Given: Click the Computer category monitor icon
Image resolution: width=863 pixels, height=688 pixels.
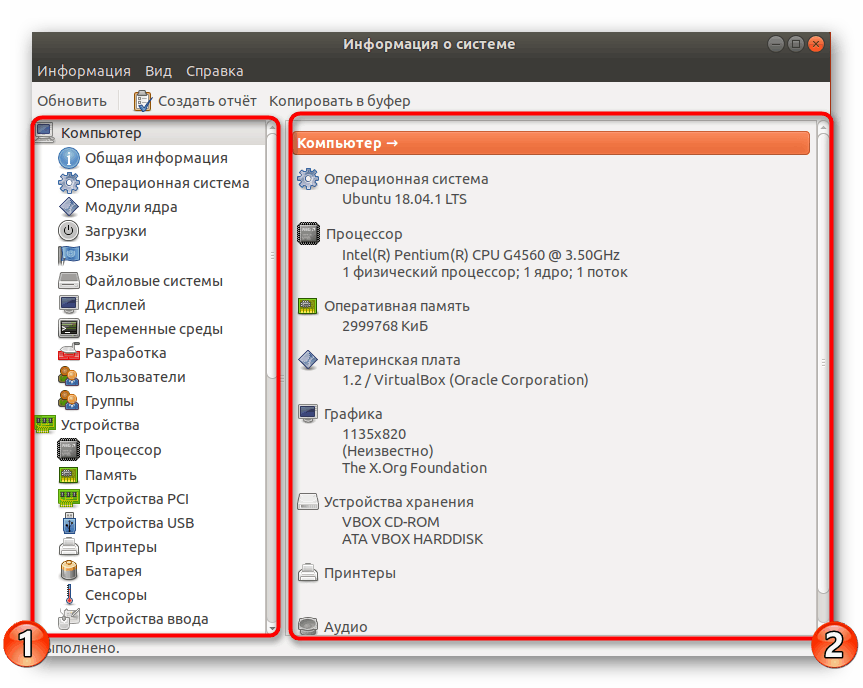Looking at the screenshot, I should coord(45,132).
